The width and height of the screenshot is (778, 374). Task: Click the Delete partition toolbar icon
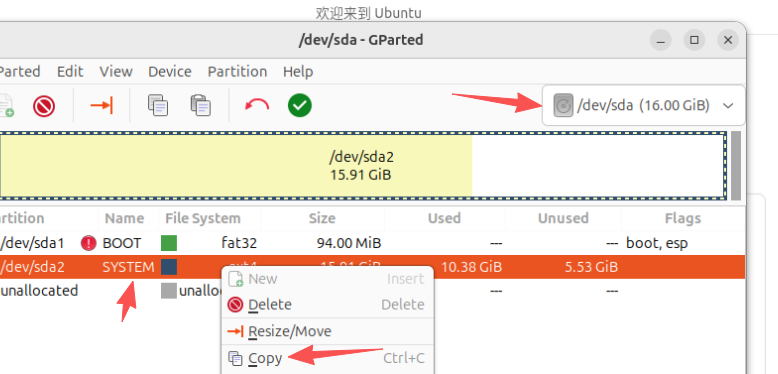tap(44, 106)
